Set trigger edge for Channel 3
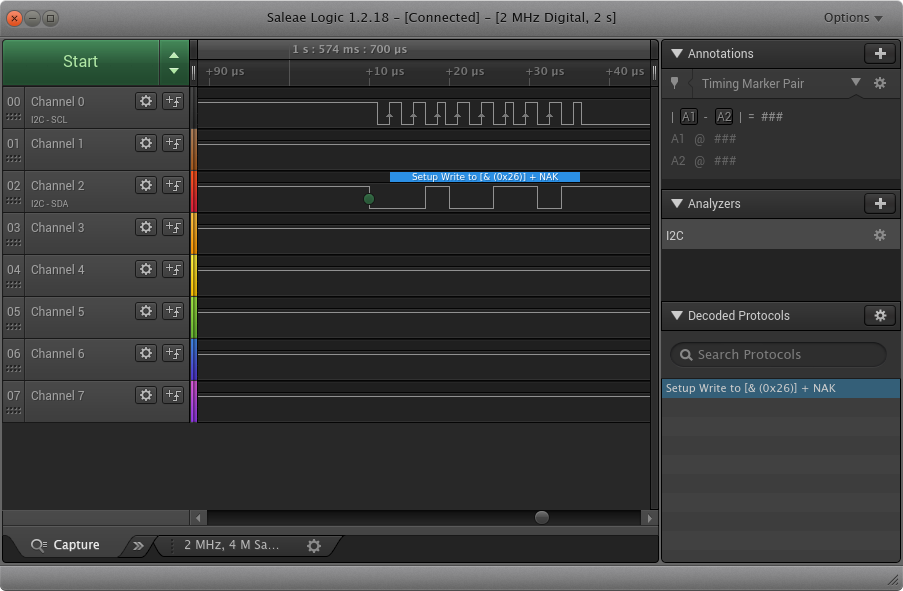This screenshot has width=903, height=591. point(173,228)
